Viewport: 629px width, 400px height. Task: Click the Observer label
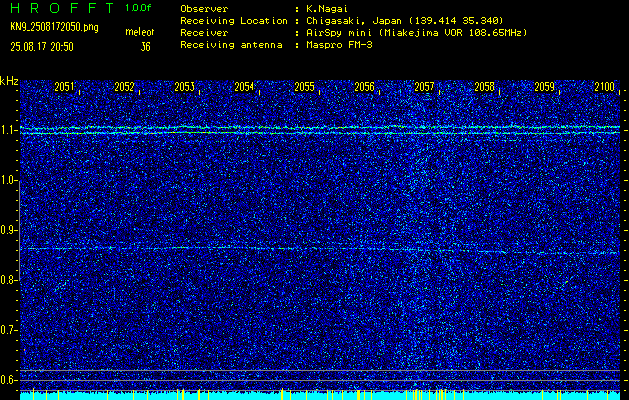click(x=204, y=8)
